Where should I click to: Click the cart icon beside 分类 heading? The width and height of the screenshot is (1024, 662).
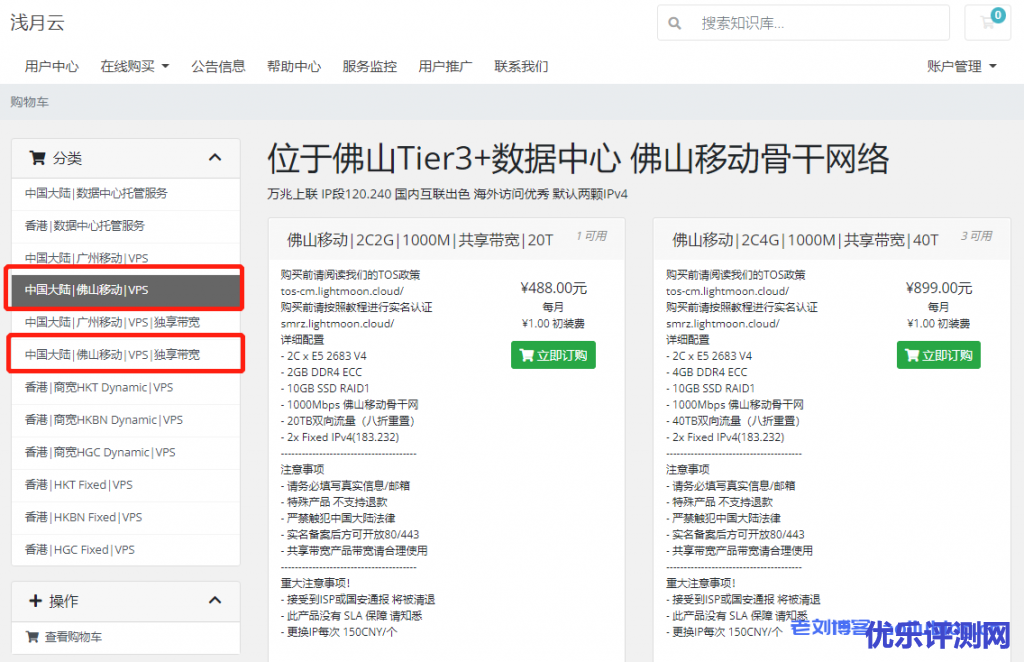(37, 157)
